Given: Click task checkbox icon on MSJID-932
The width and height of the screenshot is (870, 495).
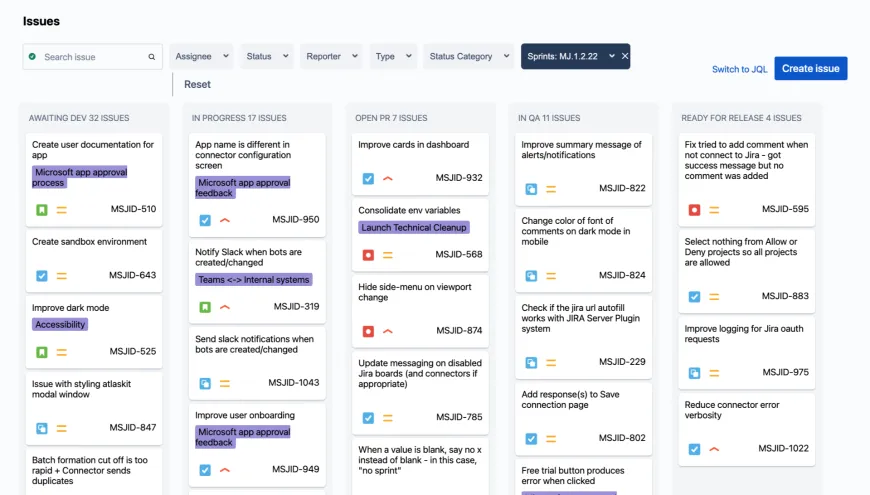Looking at the screenshot, I should [368, 178].
